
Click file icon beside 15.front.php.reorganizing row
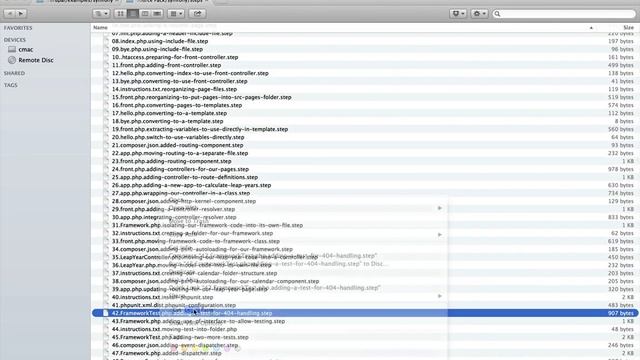(x=106, y=97)
